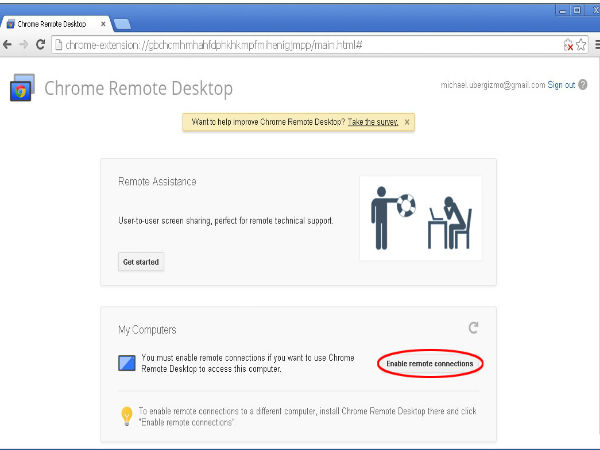Open a new tab from the tab strip
This screenshot has width=600, height=450.
[x=124, y=22]
